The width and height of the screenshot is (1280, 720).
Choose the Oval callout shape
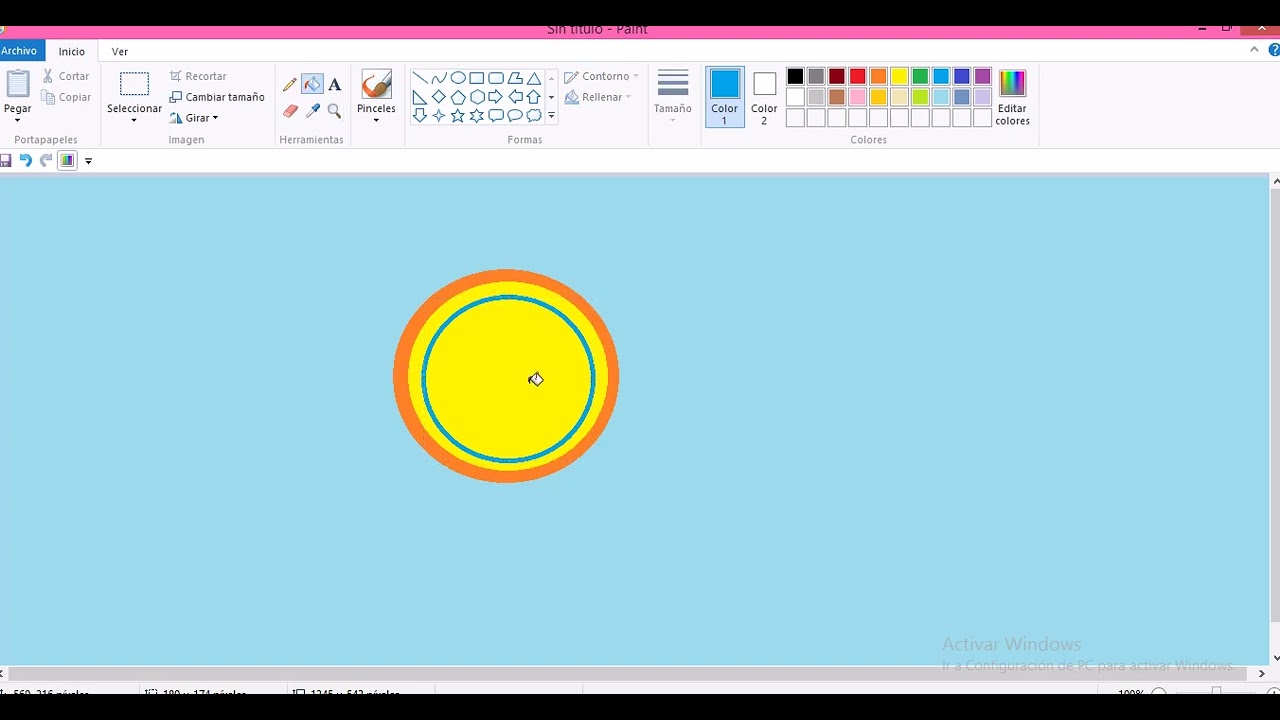click(x=515, y=116)
